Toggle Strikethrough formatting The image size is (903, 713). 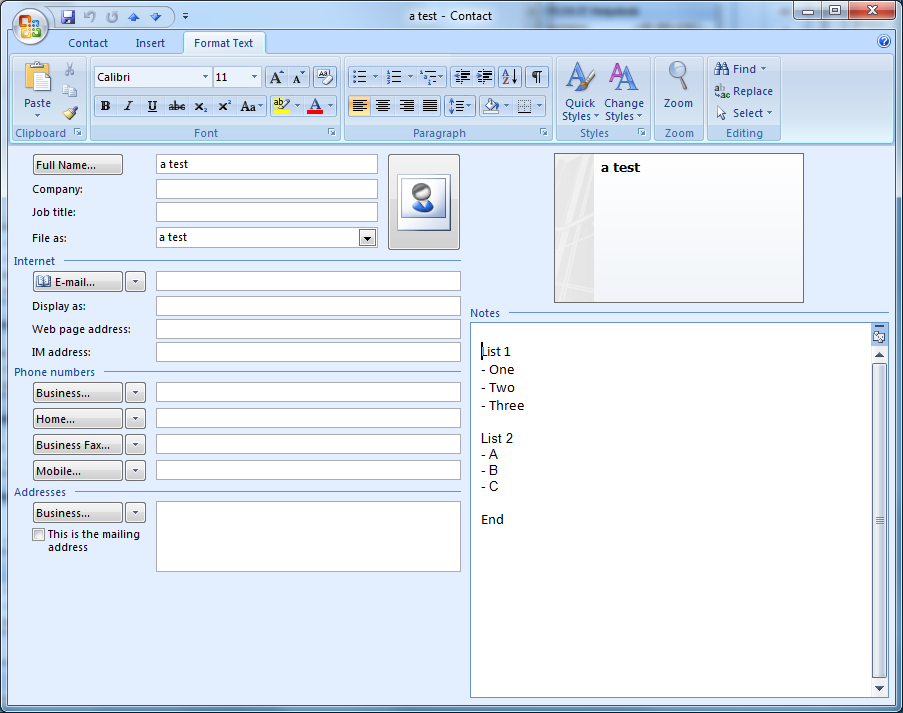point(176,106)
